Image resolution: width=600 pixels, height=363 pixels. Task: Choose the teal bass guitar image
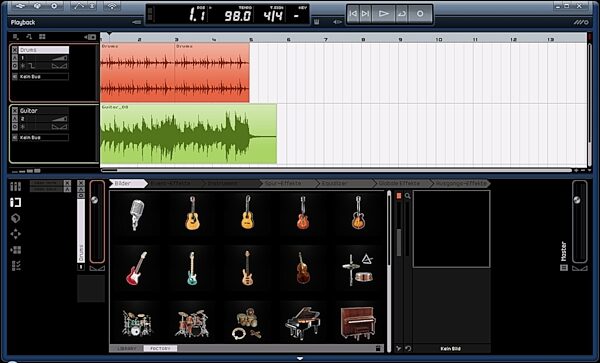192,268
